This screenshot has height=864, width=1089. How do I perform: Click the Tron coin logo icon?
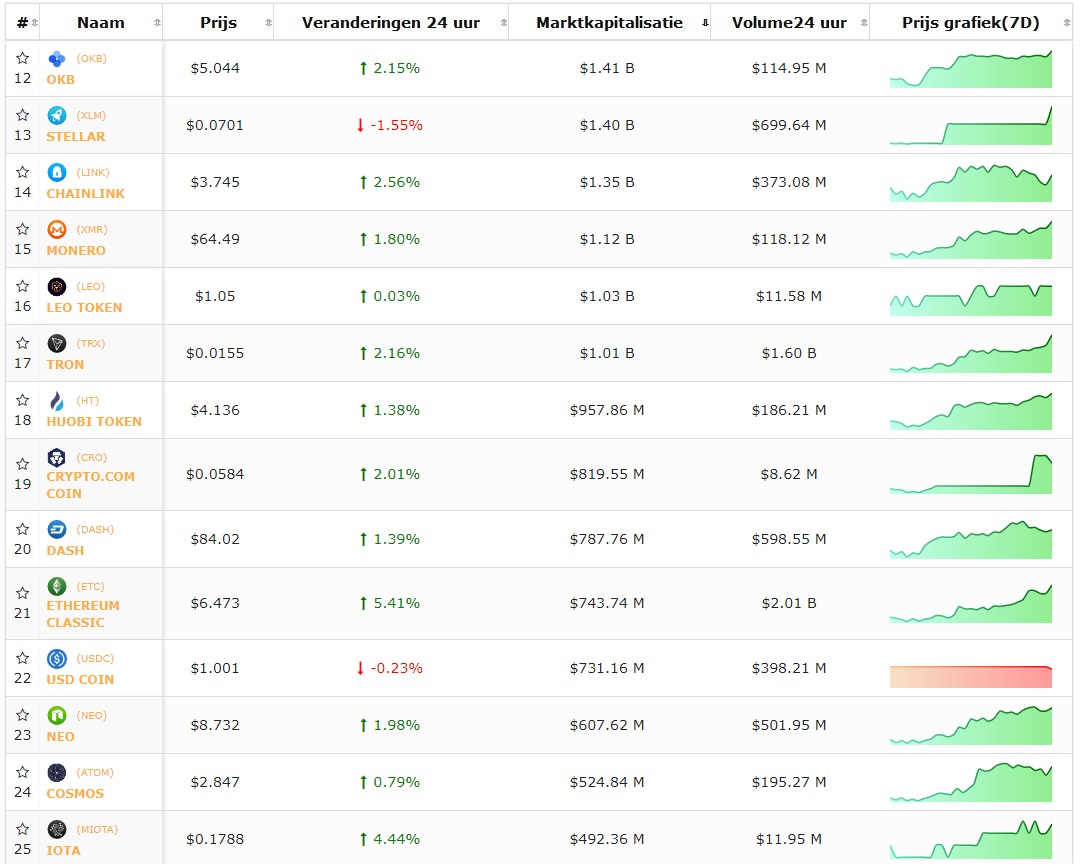tap(56, 344)
